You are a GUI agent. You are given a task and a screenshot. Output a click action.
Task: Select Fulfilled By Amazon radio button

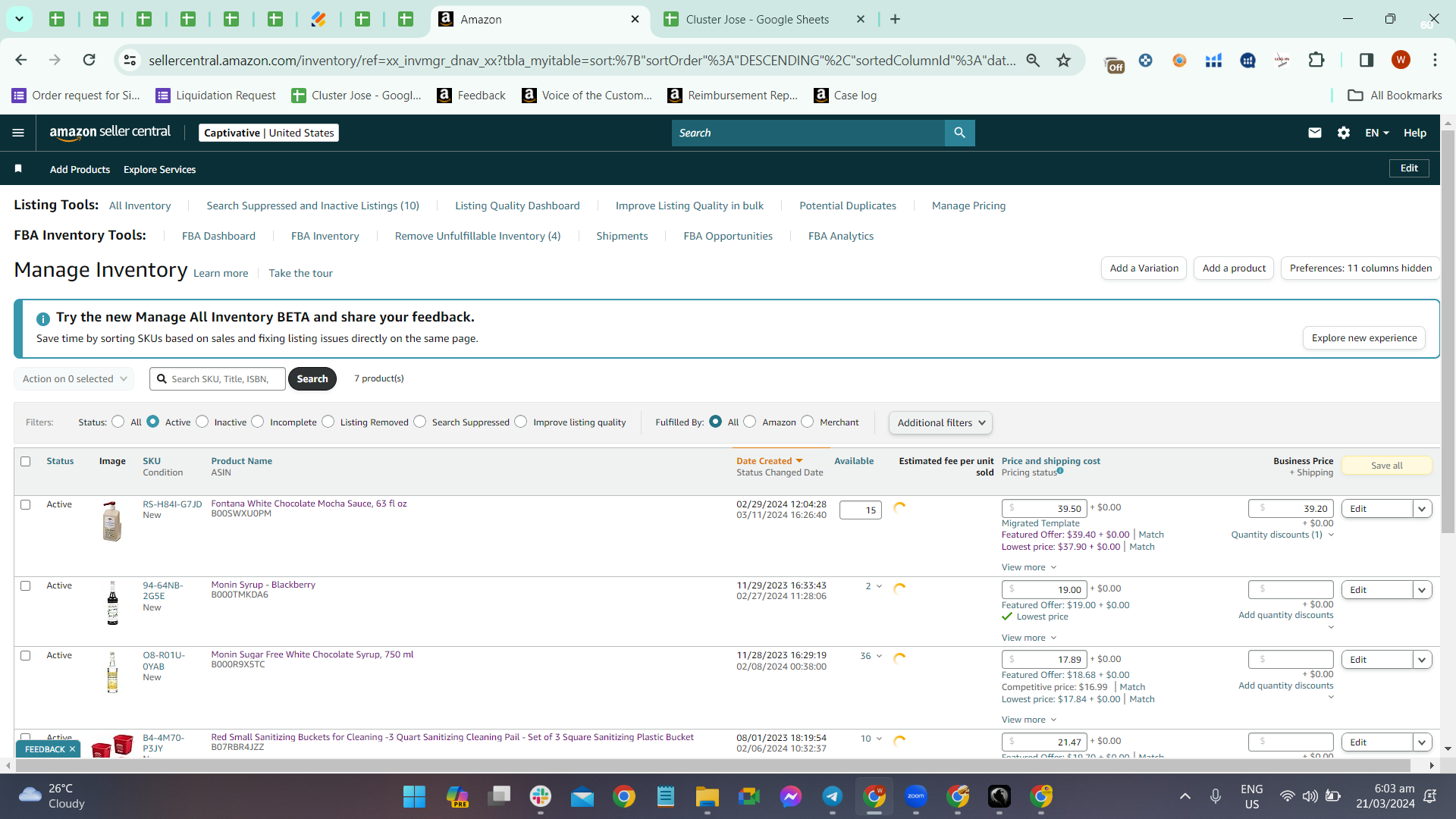pyautogui.click(x=750, y=422)
